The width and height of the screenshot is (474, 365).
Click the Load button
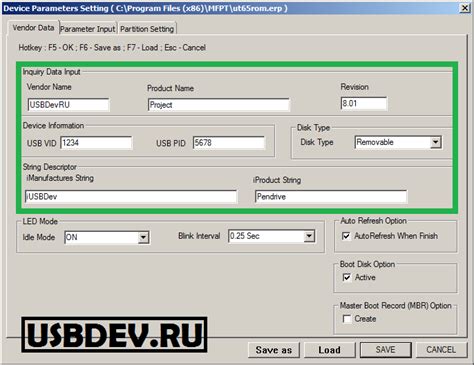click(329, 350)
